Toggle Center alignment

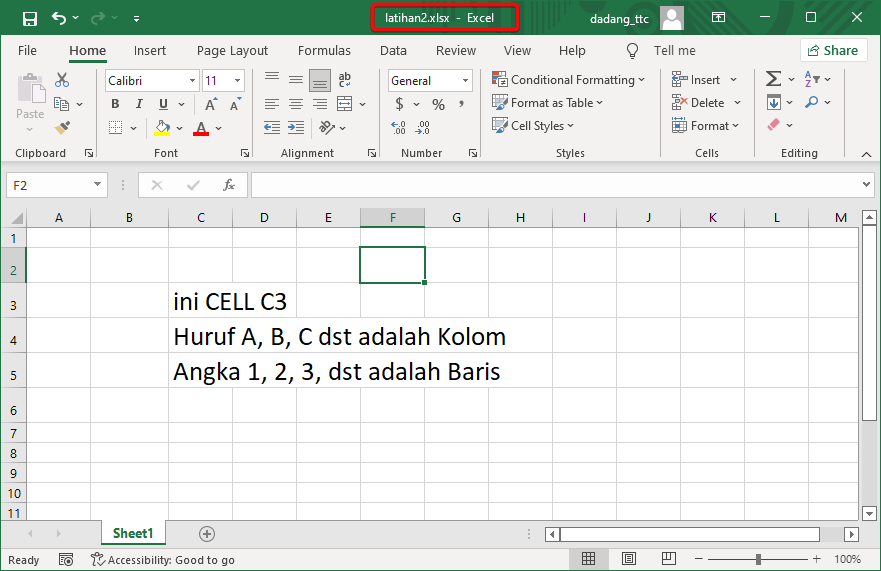[296, 104]
